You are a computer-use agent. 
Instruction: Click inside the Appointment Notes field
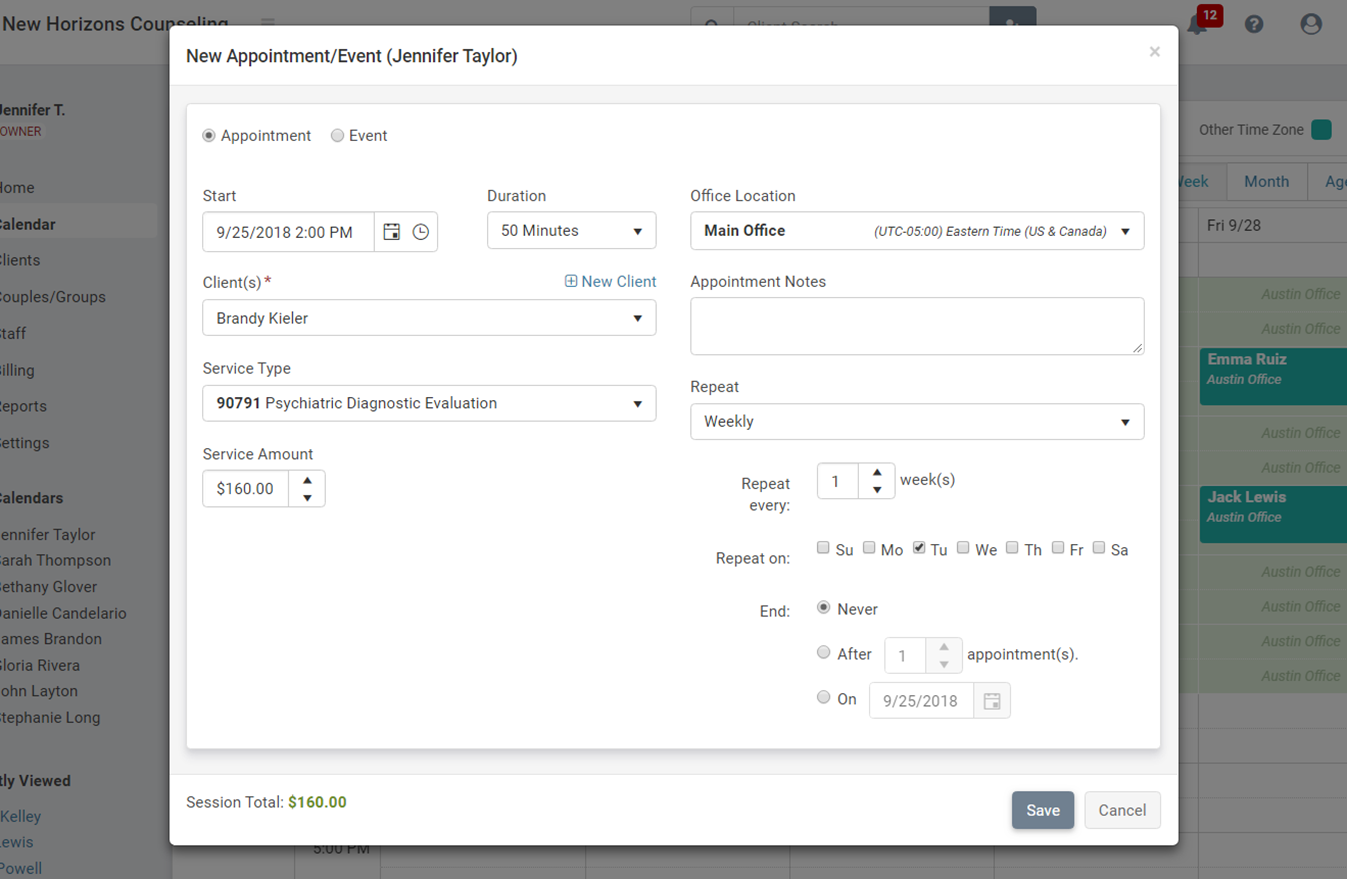click(x=916, y=326)
